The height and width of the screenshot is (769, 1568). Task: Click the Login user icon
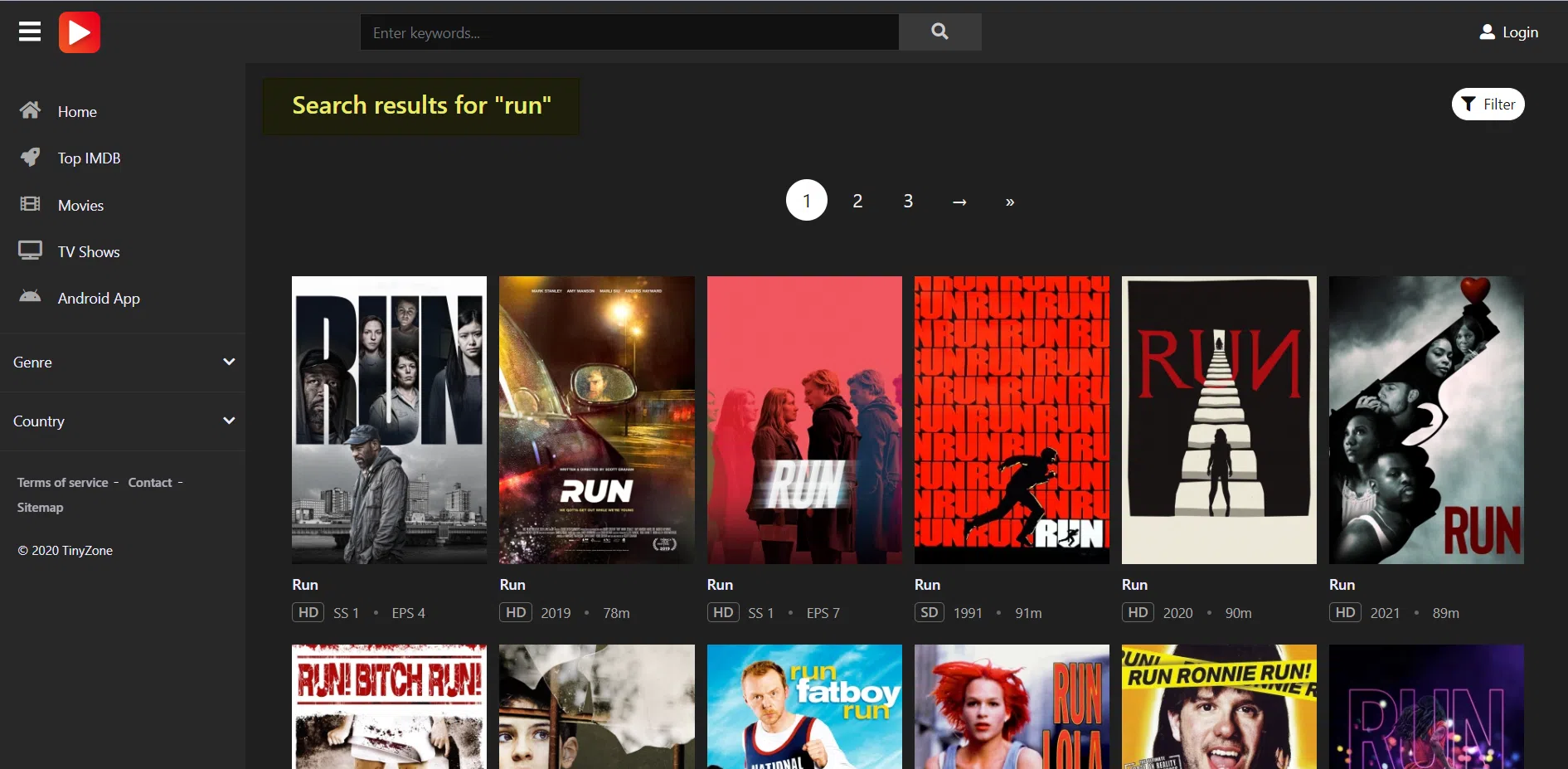[x=1488, y=32]
